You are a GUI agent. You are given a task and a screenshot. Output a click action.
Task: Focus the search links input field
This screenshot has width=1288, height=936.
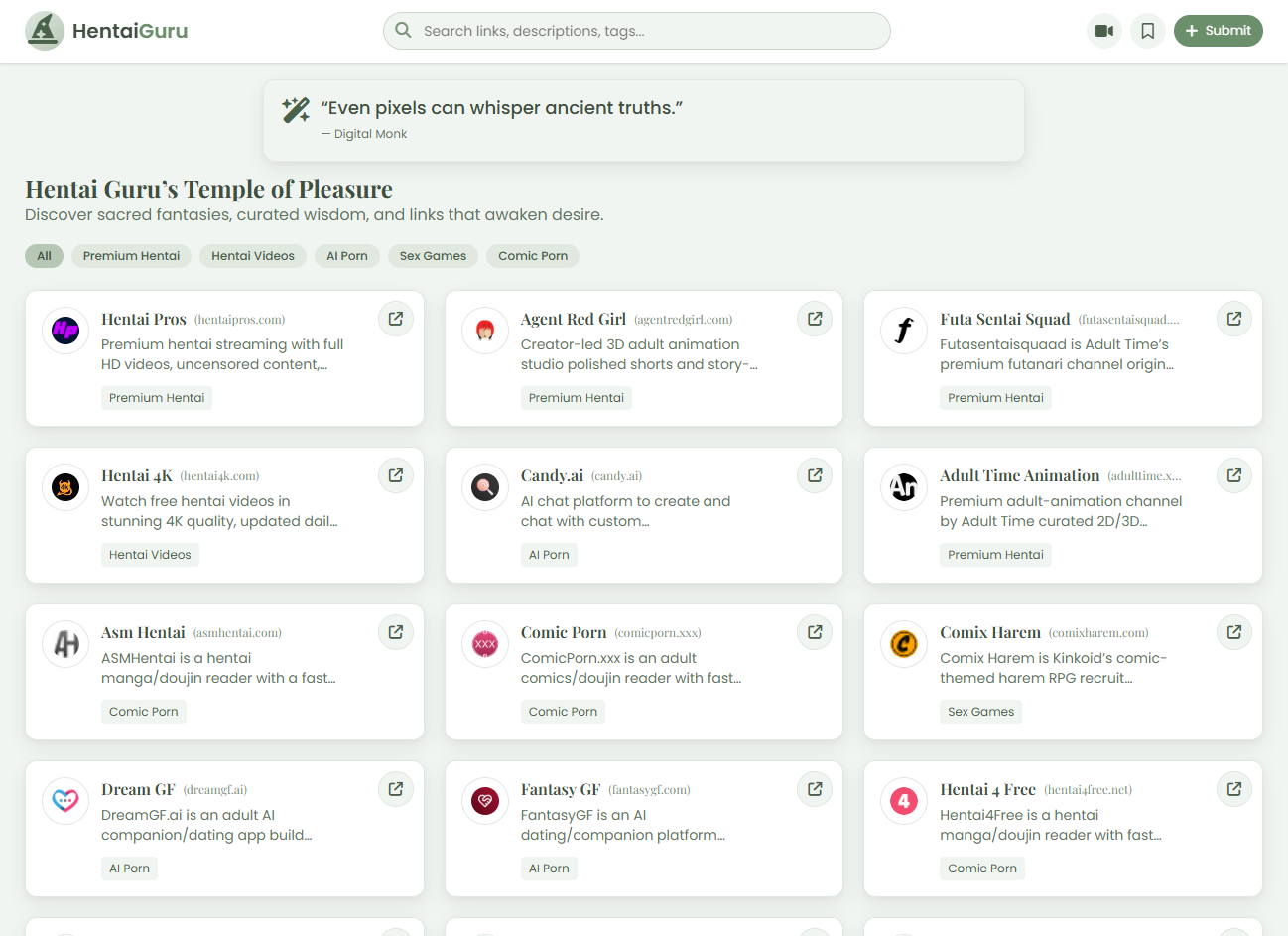[x=637, y=31]
